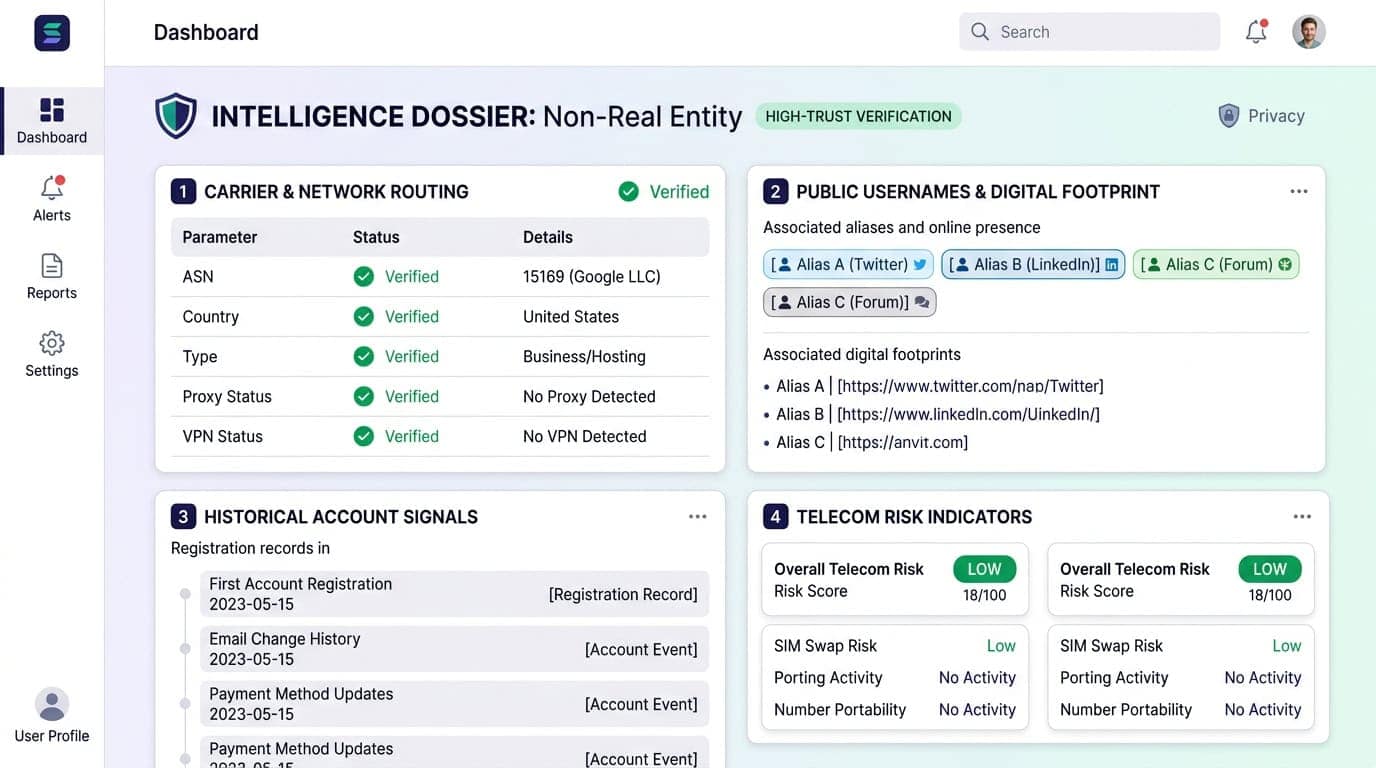Click the dossier shield icon
1376x768 pixels.
[176, 116]
